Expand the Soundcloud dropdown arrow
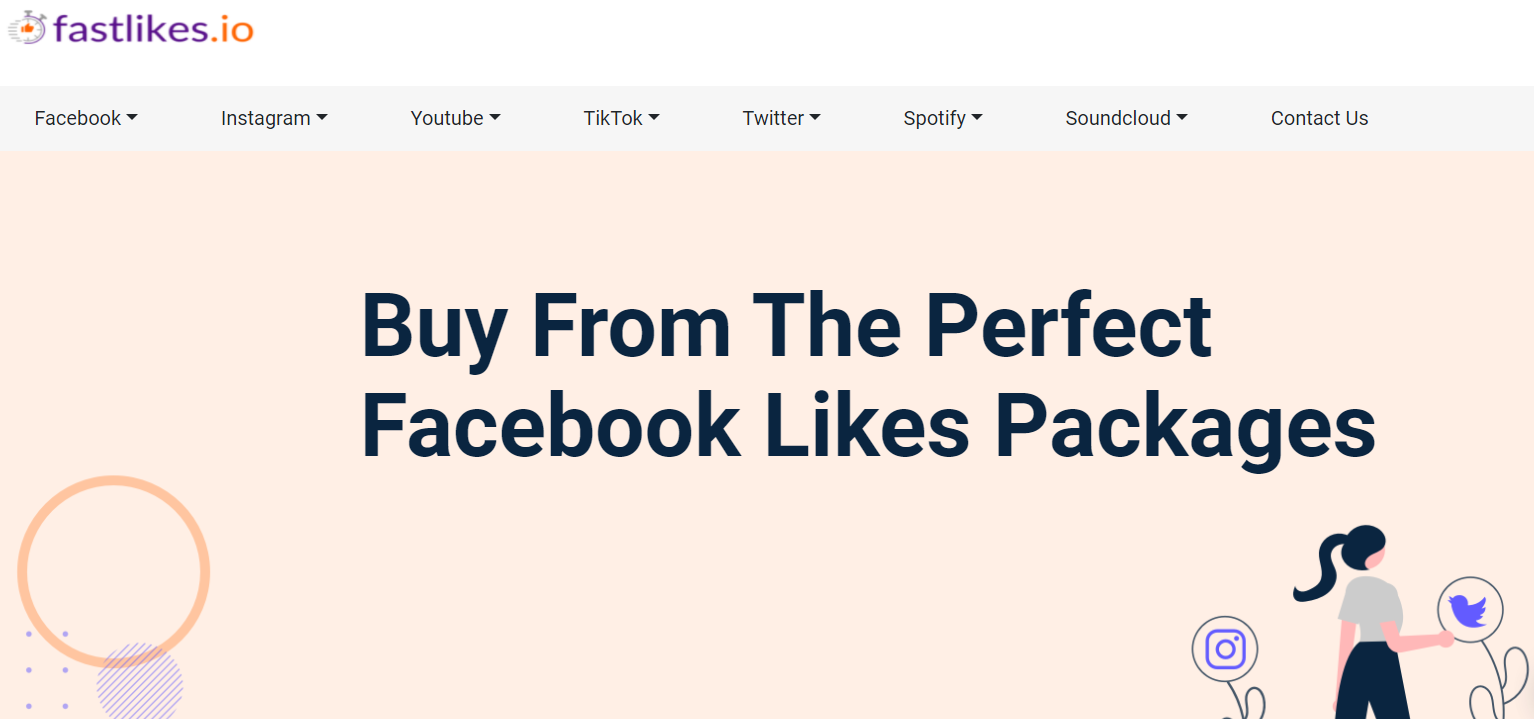Image resolution: width=1534 pixels, height=719 pixels. click(1182, 118)
